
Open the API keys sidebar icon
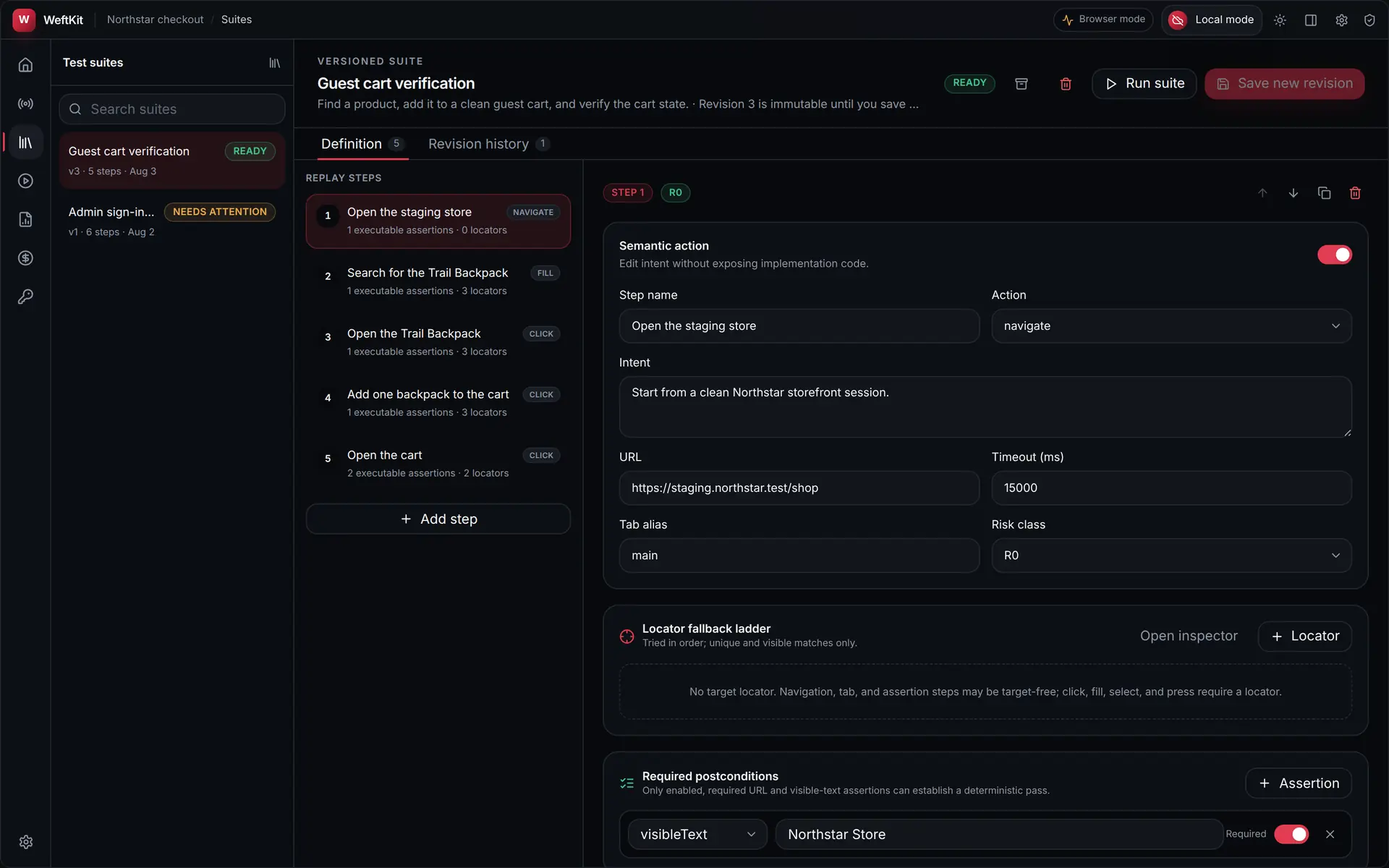(25, 297)
